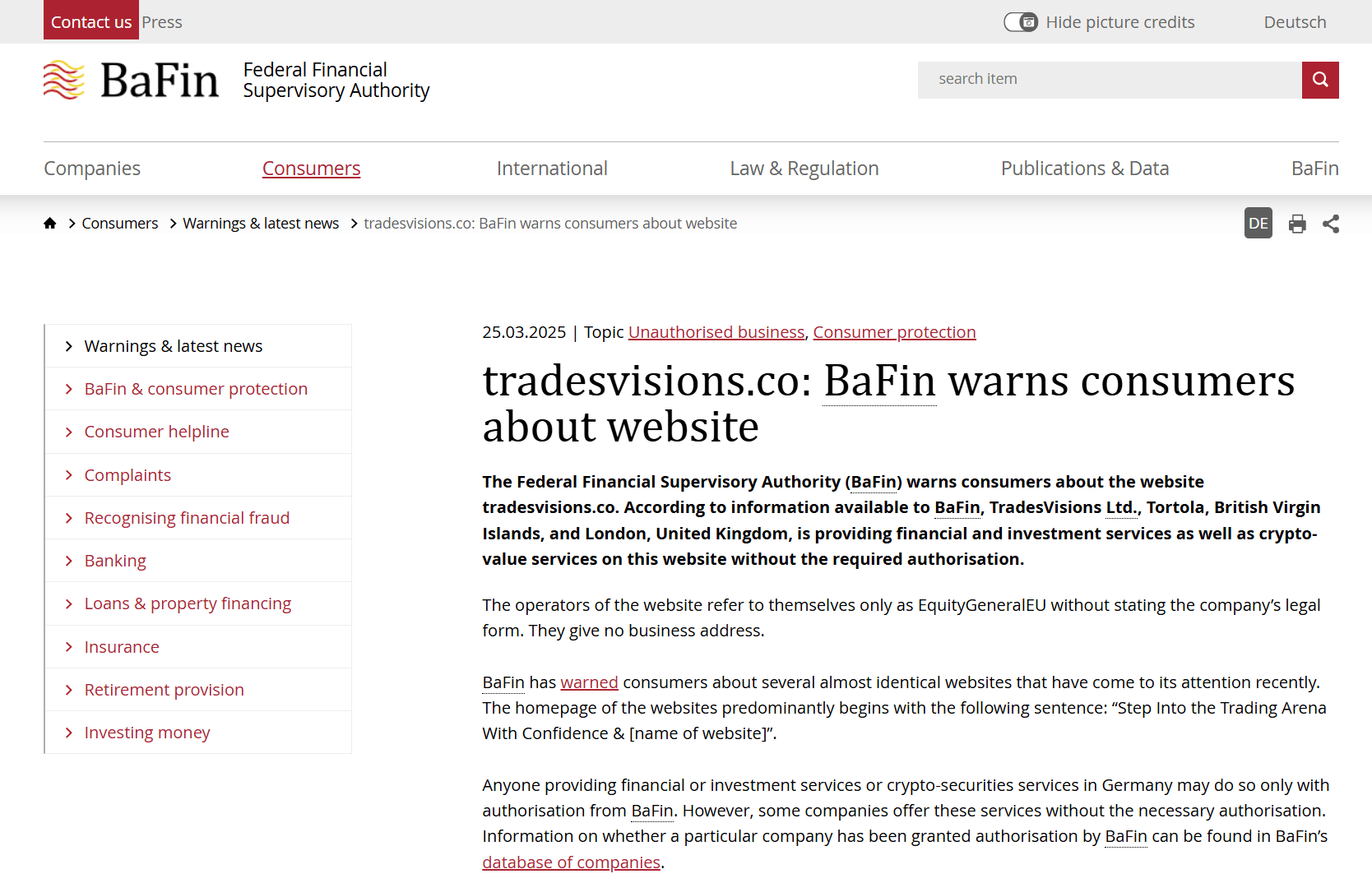Screen dimensions: 1372x883
Task: Click the BaFin abbreviation in article headline
Action: pos(880,381)
